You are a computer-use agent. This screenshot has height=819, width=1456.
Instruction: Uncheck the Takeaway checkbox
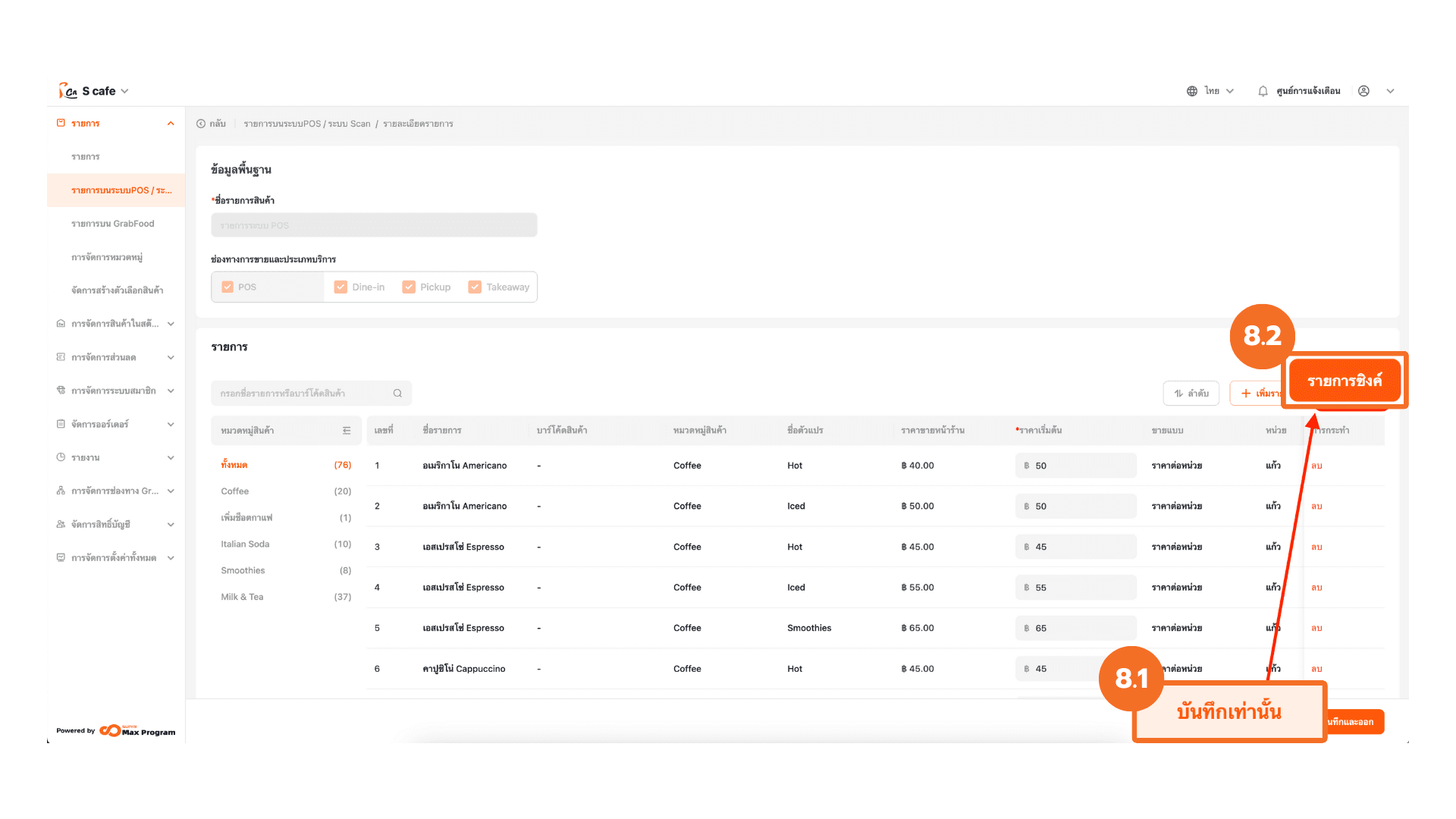[475, 287]
